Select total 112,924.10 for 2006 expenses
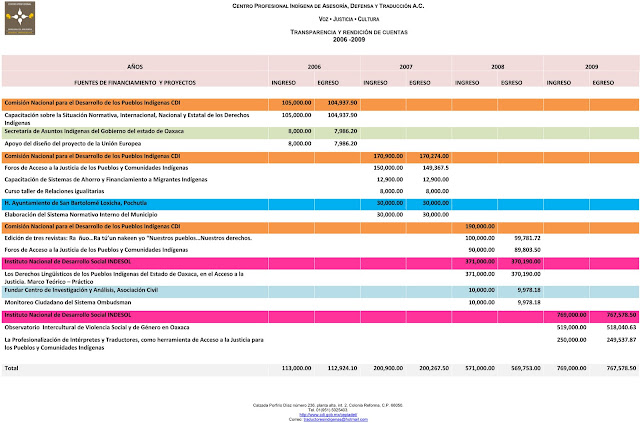640x423 pixels. [x=342, y=368]
